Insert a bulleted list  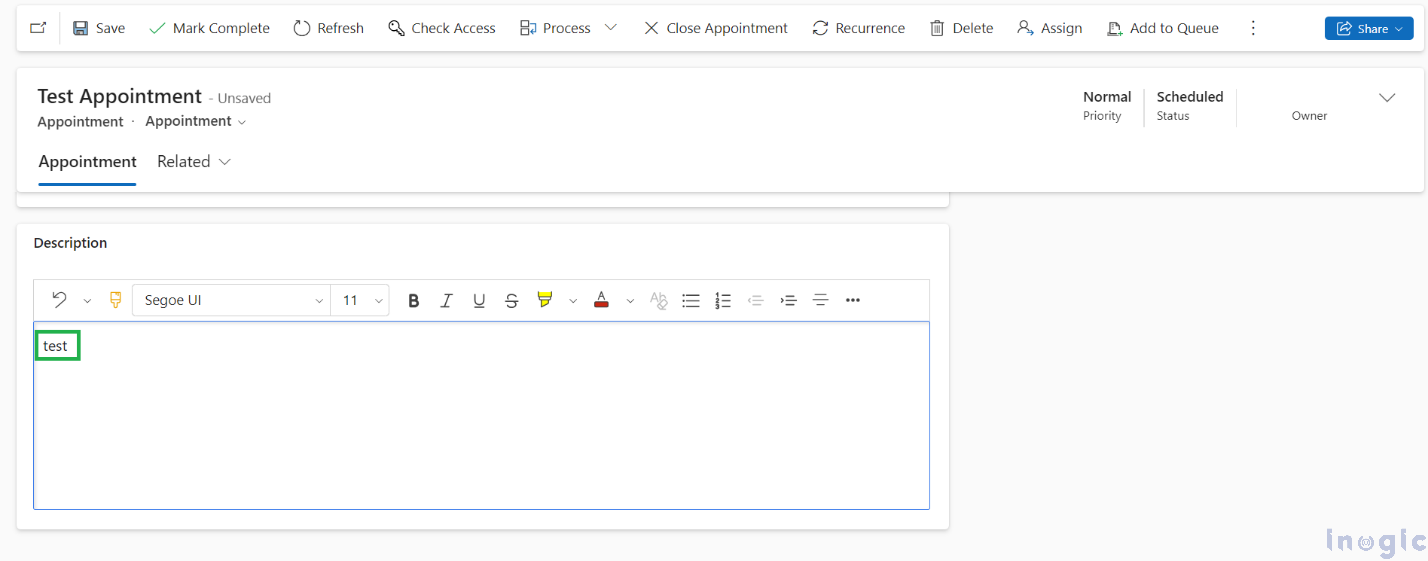click(x=690, y=300)
